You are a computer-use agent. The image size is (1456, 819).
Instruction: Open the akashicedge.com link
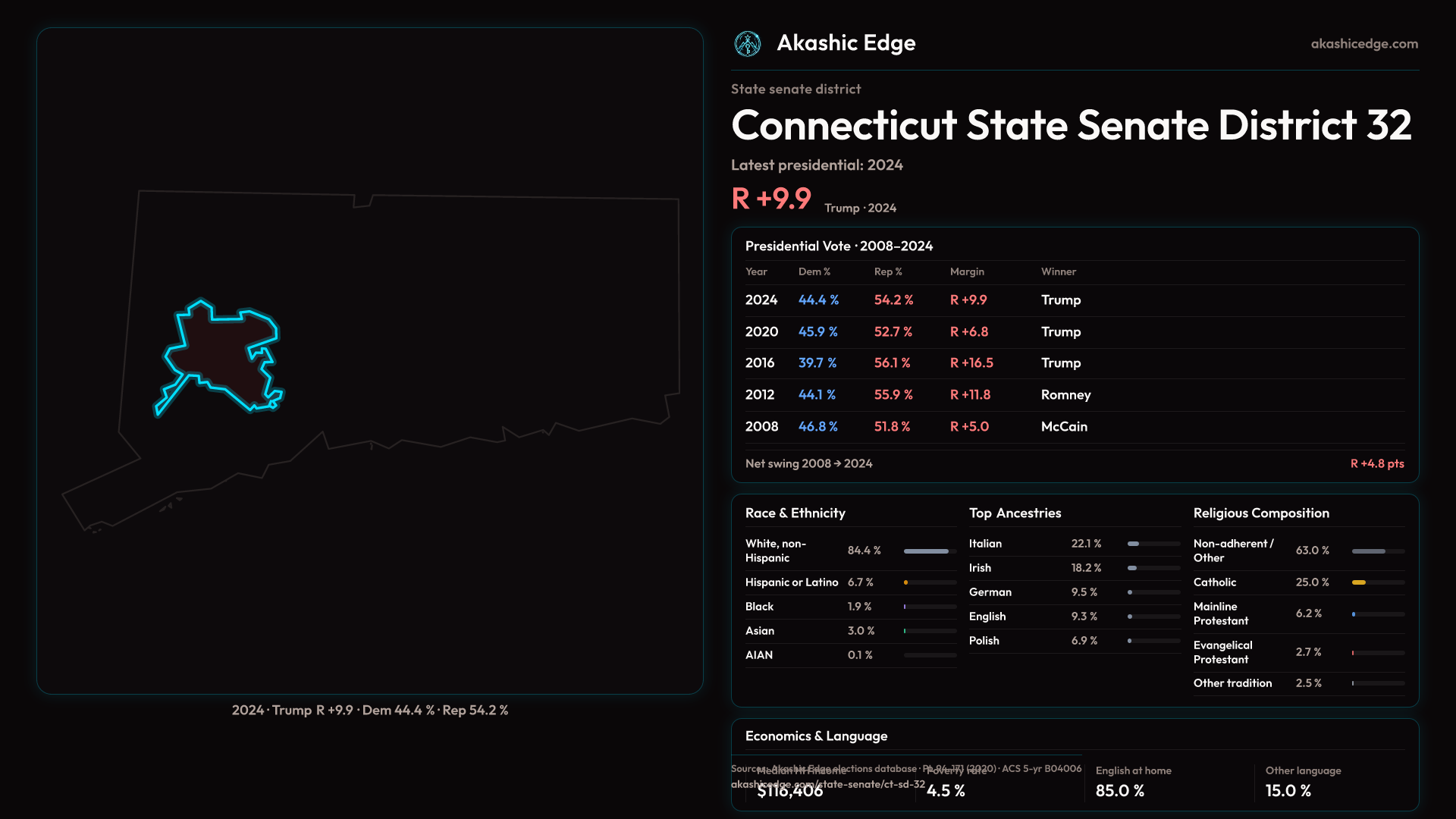pyautogui.click(x=1363, y=44)
